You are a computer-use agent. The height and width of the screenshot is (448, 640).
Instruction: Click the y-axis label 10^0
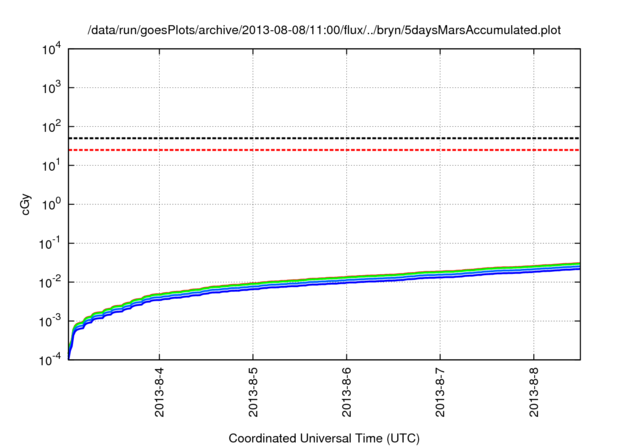51,204
